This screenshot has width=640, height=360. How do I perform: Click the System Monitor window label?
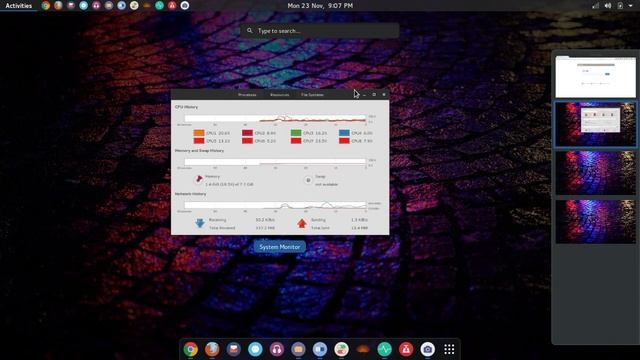click(x=280, y=247)
